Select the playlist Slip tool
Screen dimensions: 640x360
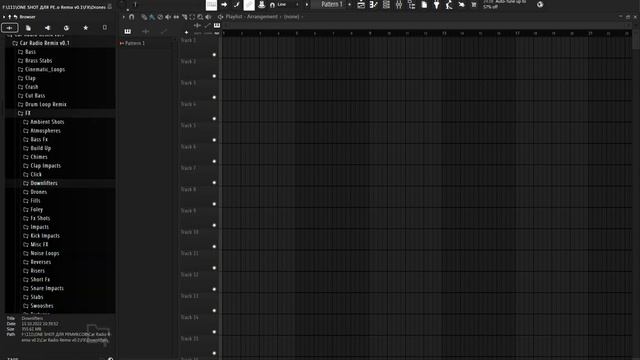pos(176,17)
